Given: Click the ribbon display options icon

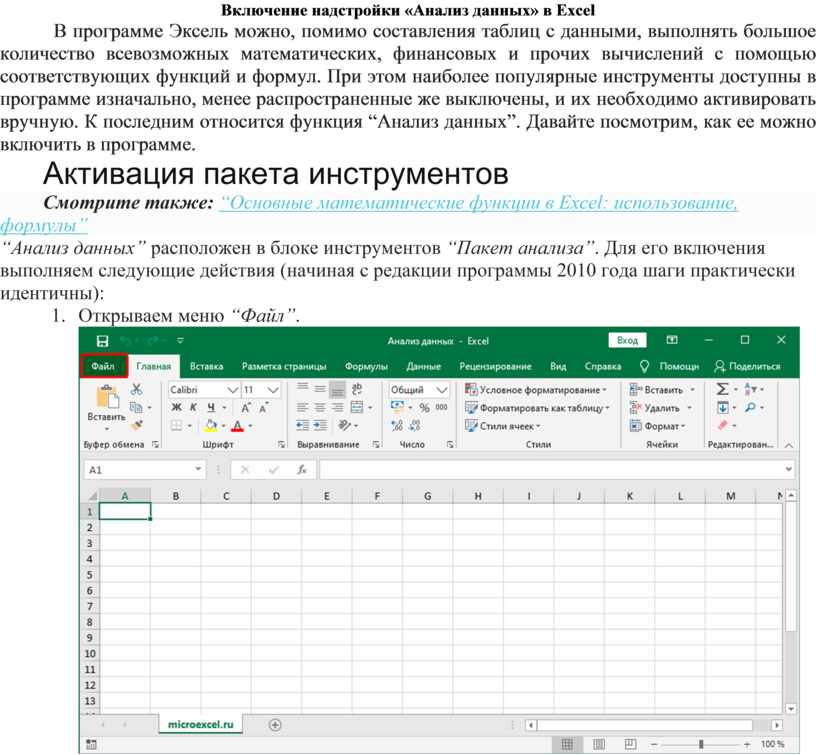Looking at the screenshot, I should coord(672,340).
